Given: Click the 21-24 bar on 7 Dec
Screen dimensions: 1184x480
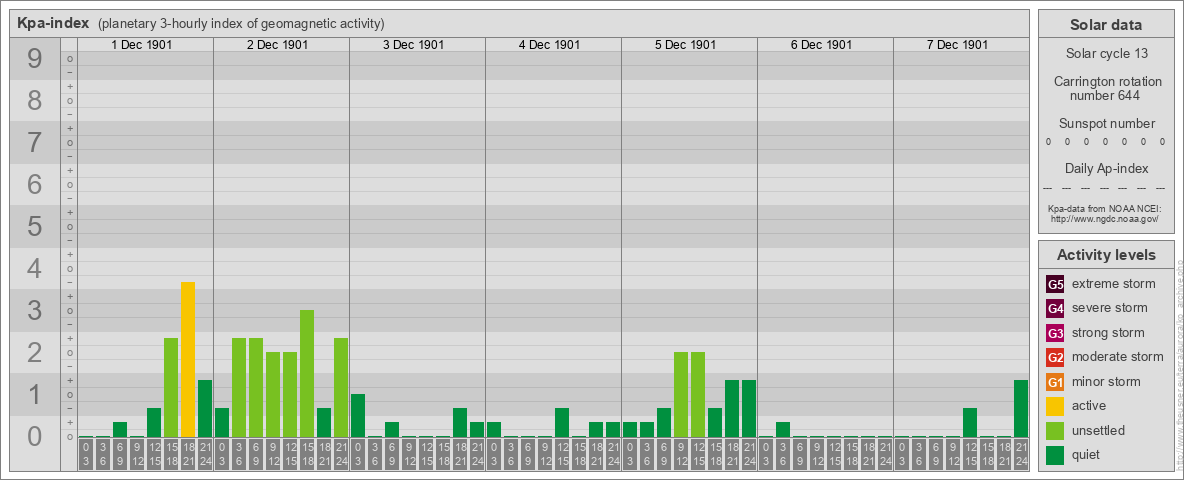Looking at the screenshot, I should [x=1021, y=408].
